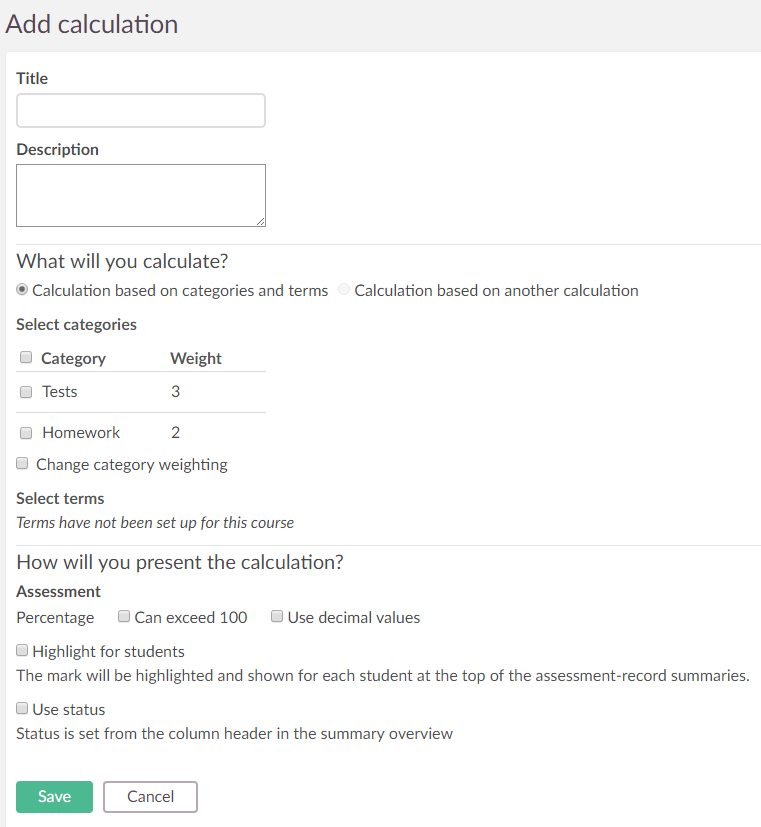
Task: Click the 'Weight' column header
Action: pos(196,358)
